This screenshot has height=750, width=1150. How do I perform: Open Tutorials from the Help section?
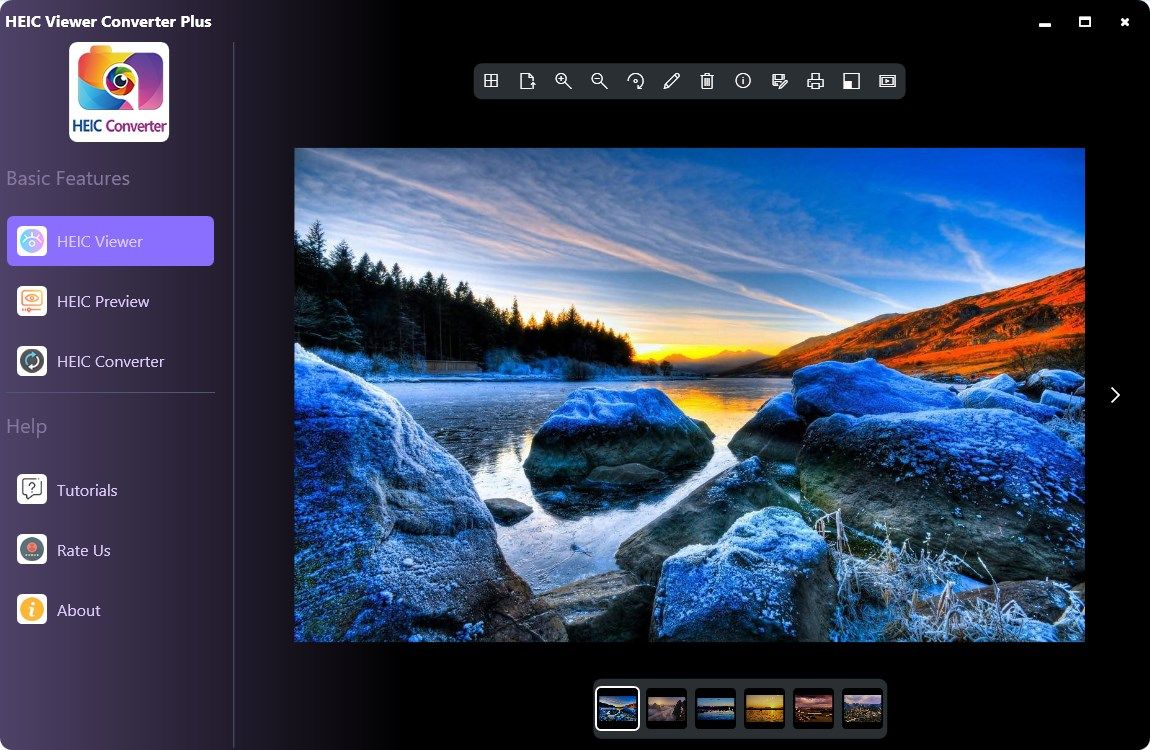tap(111, 490)
